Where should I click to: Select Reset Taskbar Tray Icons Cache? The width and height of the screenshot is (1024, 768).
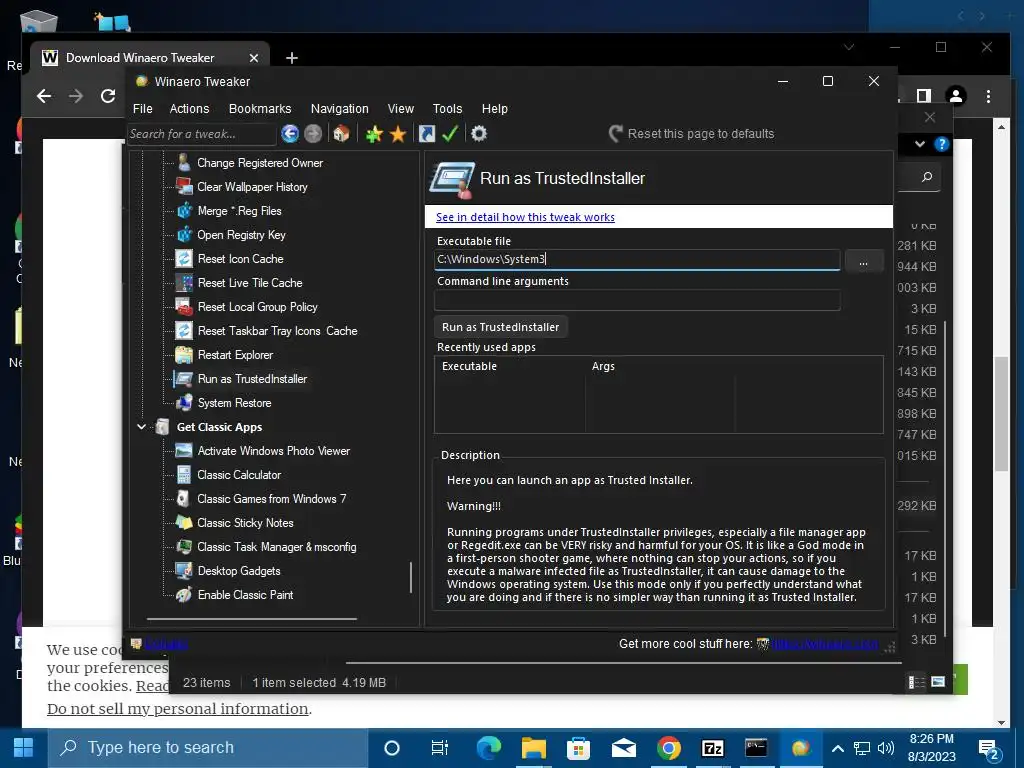click(278, 331)
